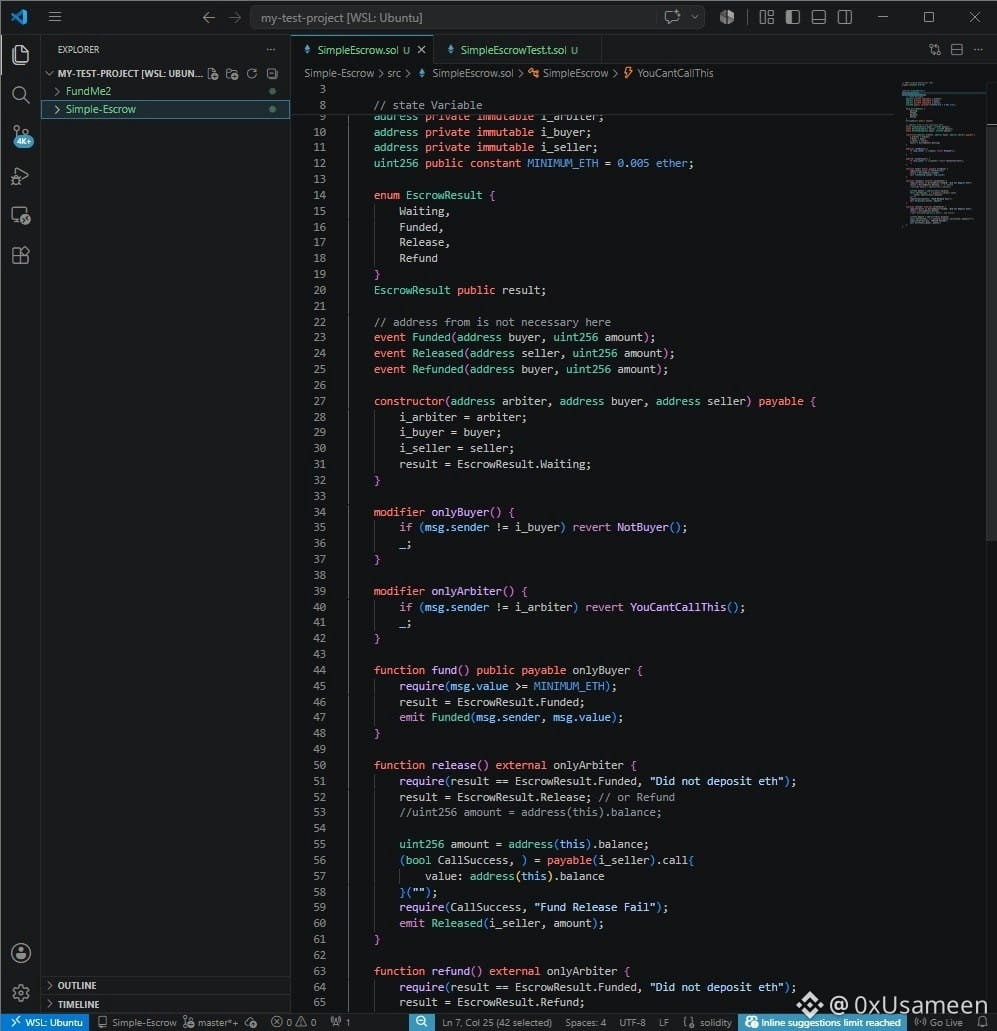Start Go Live server
The width and height of the screenshot is (997, 1031).
coord(938,1022)
